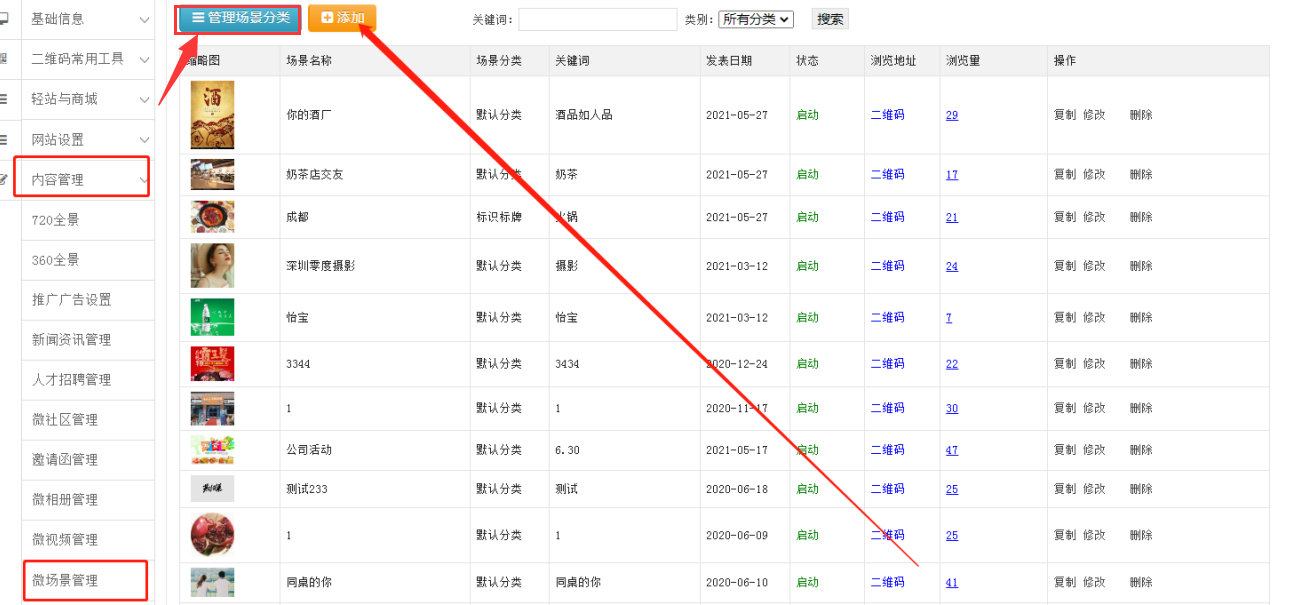Click view count 29 for 你的酒厂
Viewport: 1294px width, 605px height.
951,115
